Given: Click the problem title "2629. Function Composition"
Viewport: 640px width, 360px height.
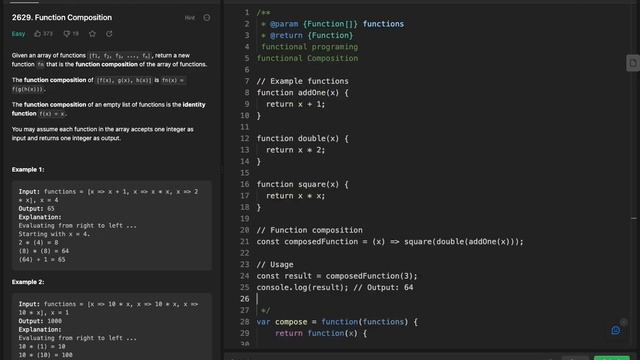Looking at the screenshot, I should 62,18.
